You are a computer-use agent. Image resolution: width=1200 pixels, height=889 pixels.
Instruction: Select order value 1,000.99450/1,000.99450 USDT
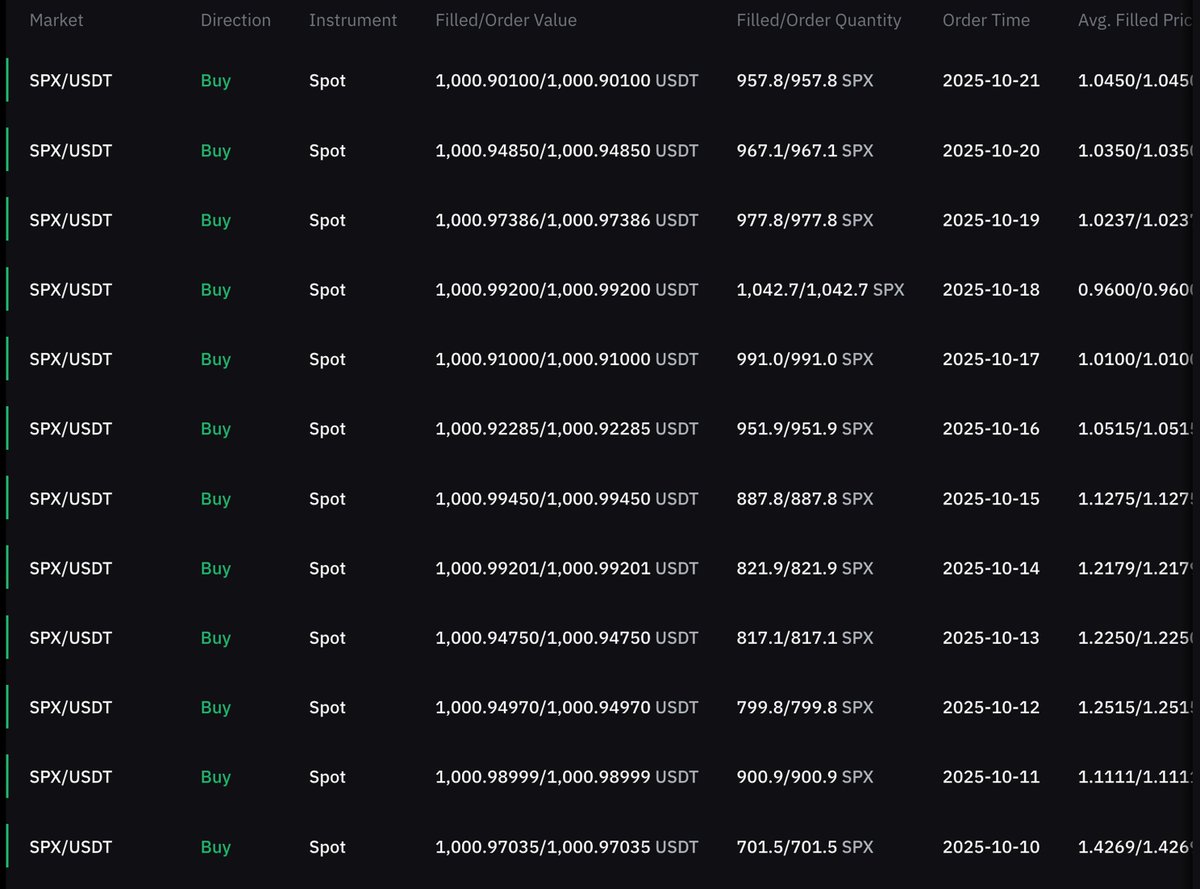click(x=567, y=499)
